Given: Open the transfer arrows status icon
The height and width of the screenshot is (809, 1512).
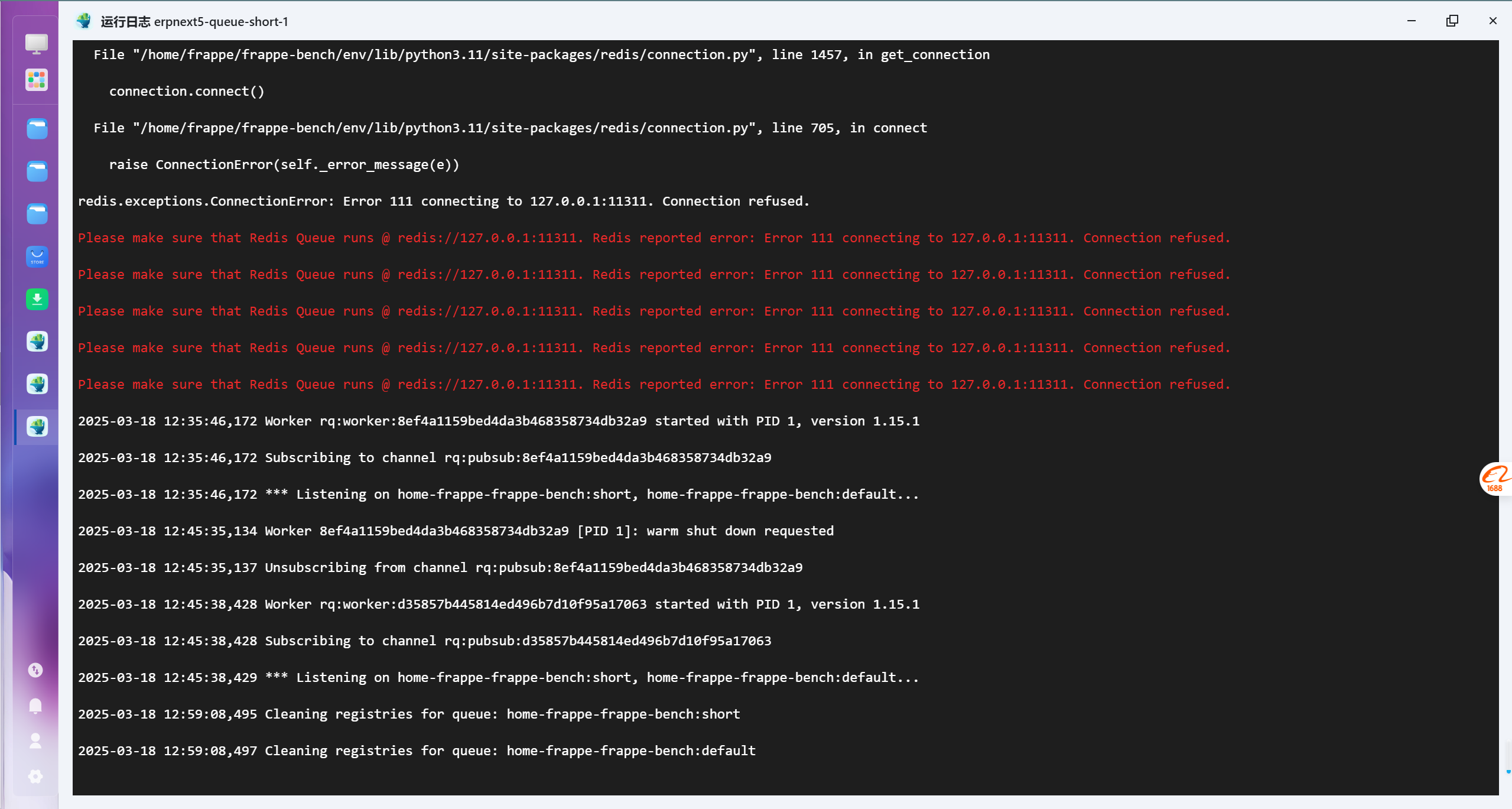Looking at the screenshot, I should (x=35, y=670).
